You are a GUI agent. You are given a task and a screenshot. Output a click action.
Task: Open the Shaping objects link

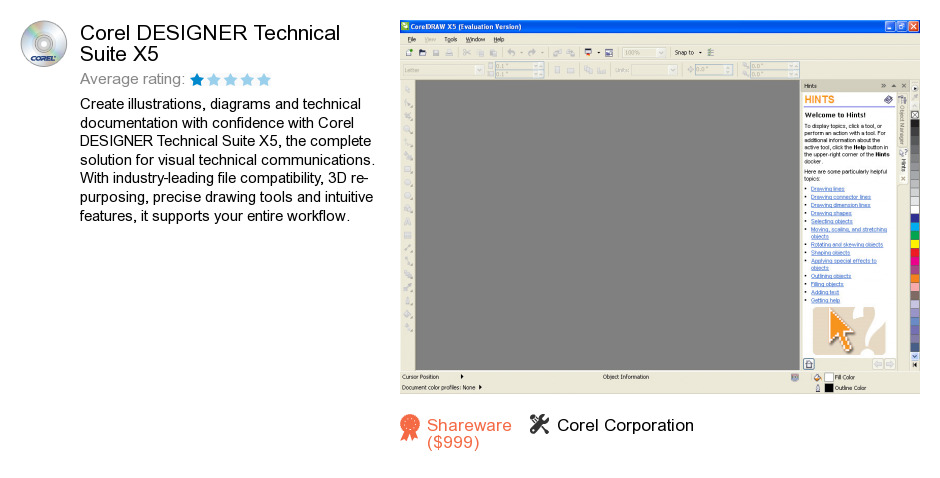click(x=830, y=252)
